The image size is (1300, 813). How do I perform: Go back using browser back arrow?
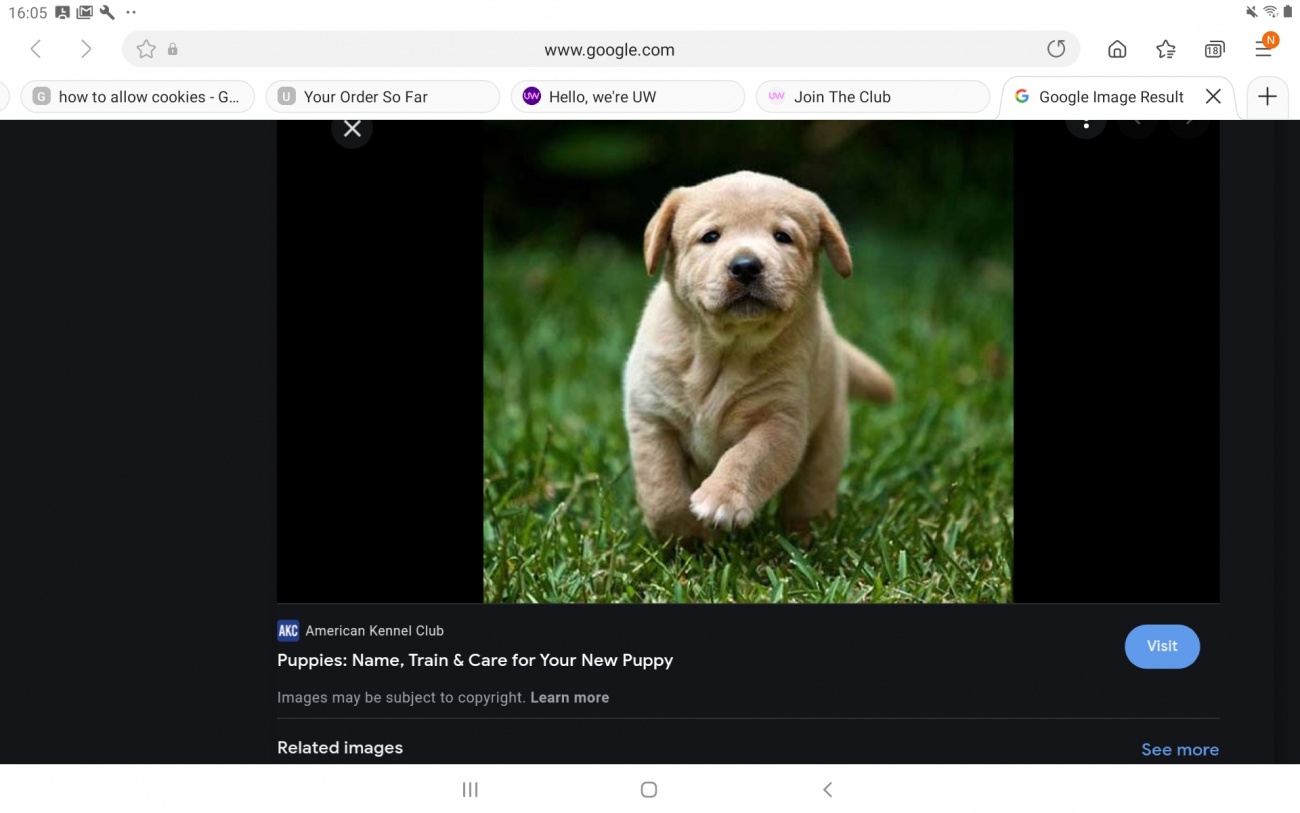[x=36, y=49]
